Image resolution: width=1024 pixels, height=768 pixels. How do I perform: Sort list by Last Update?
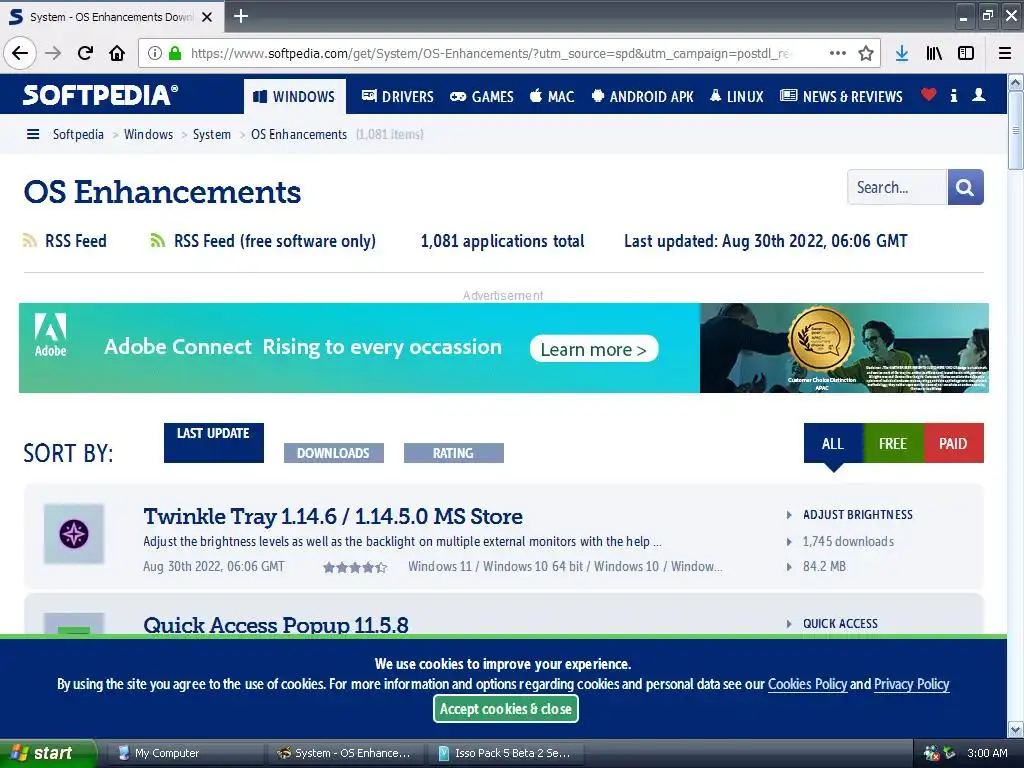click(214, 443)
